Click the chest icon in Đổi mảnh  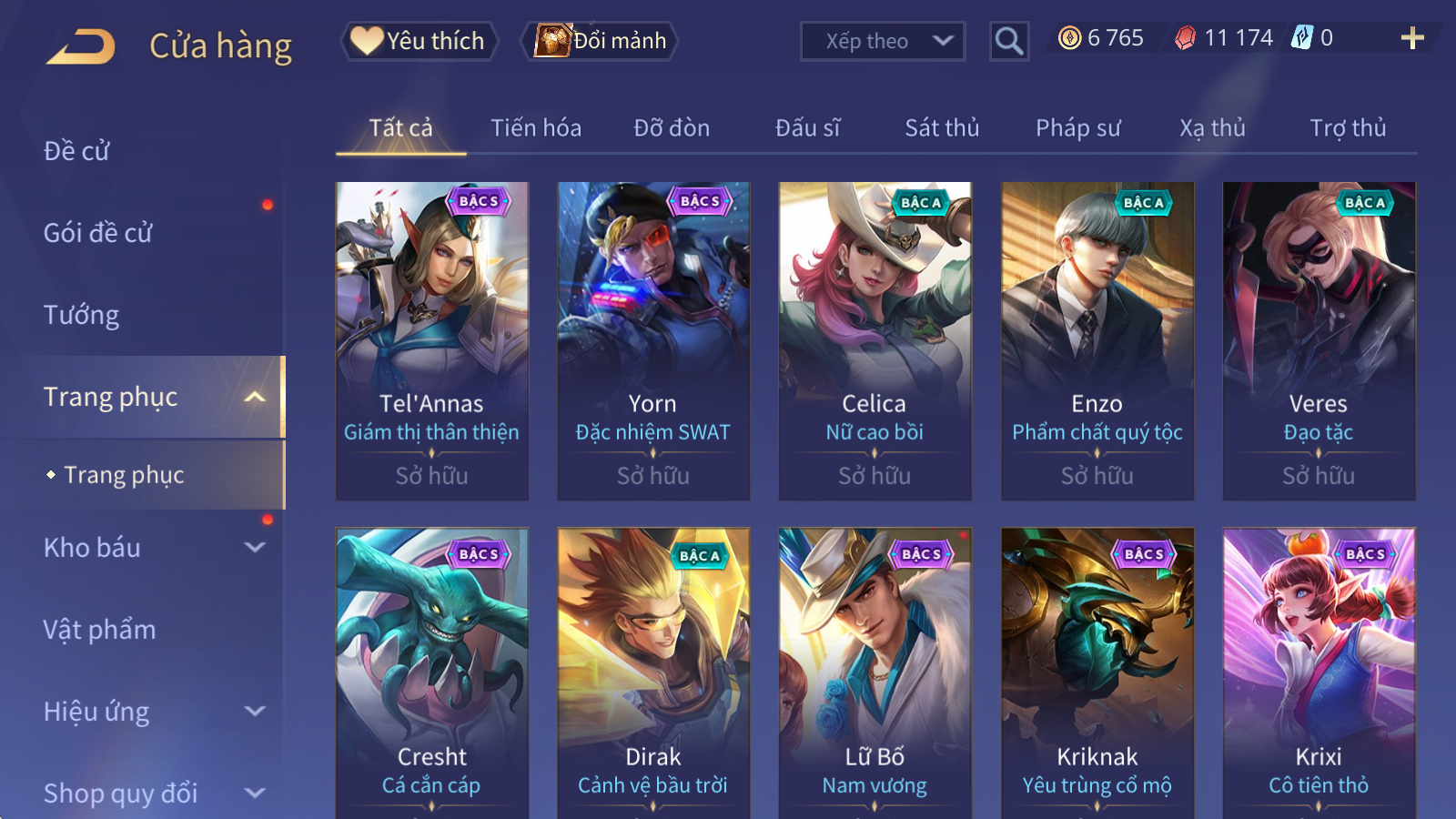pyautogui.click(x=552, y=40)
